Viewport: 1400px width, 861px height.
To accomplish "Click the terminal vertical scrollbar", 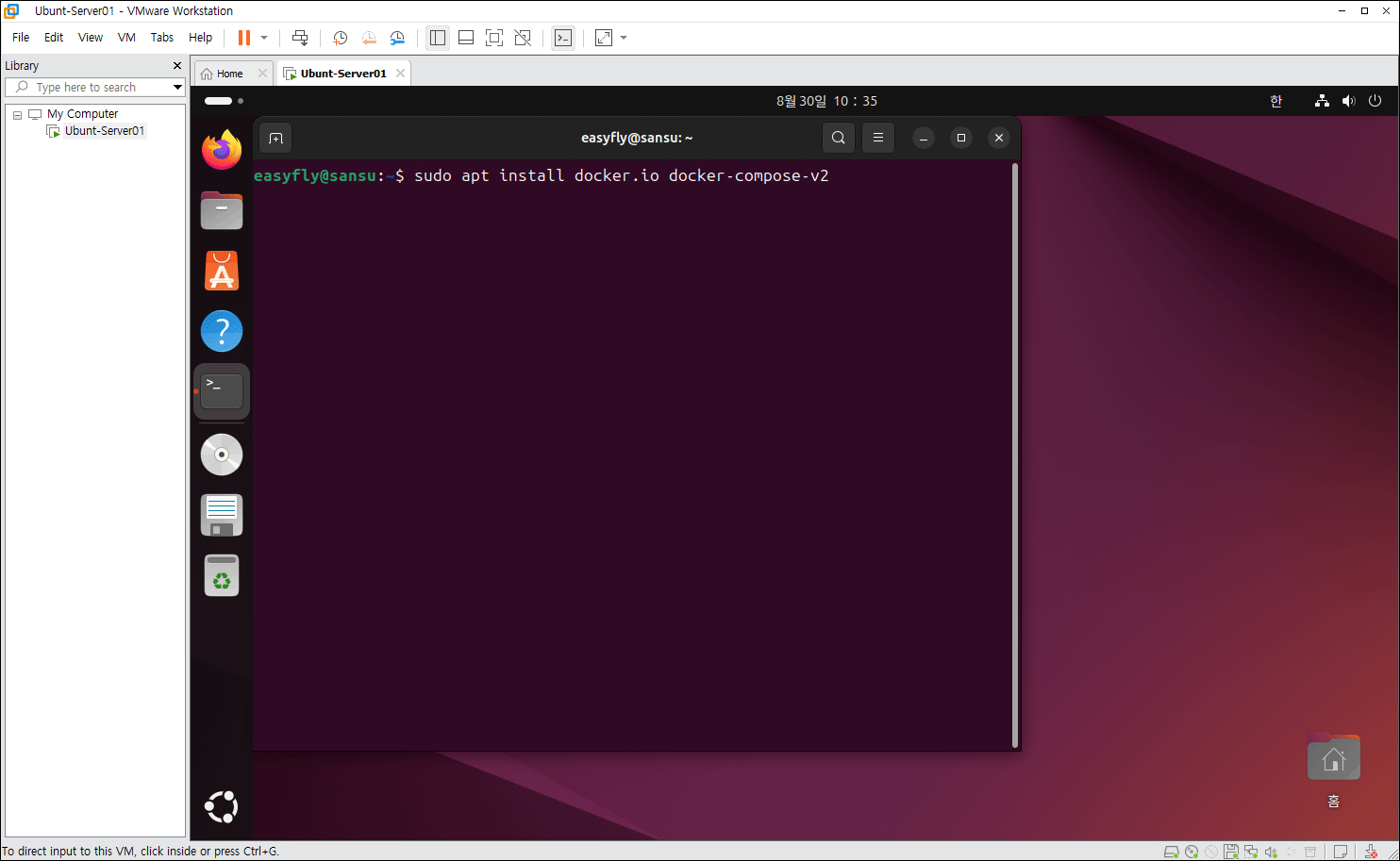I will click(x=1015, y=455).
